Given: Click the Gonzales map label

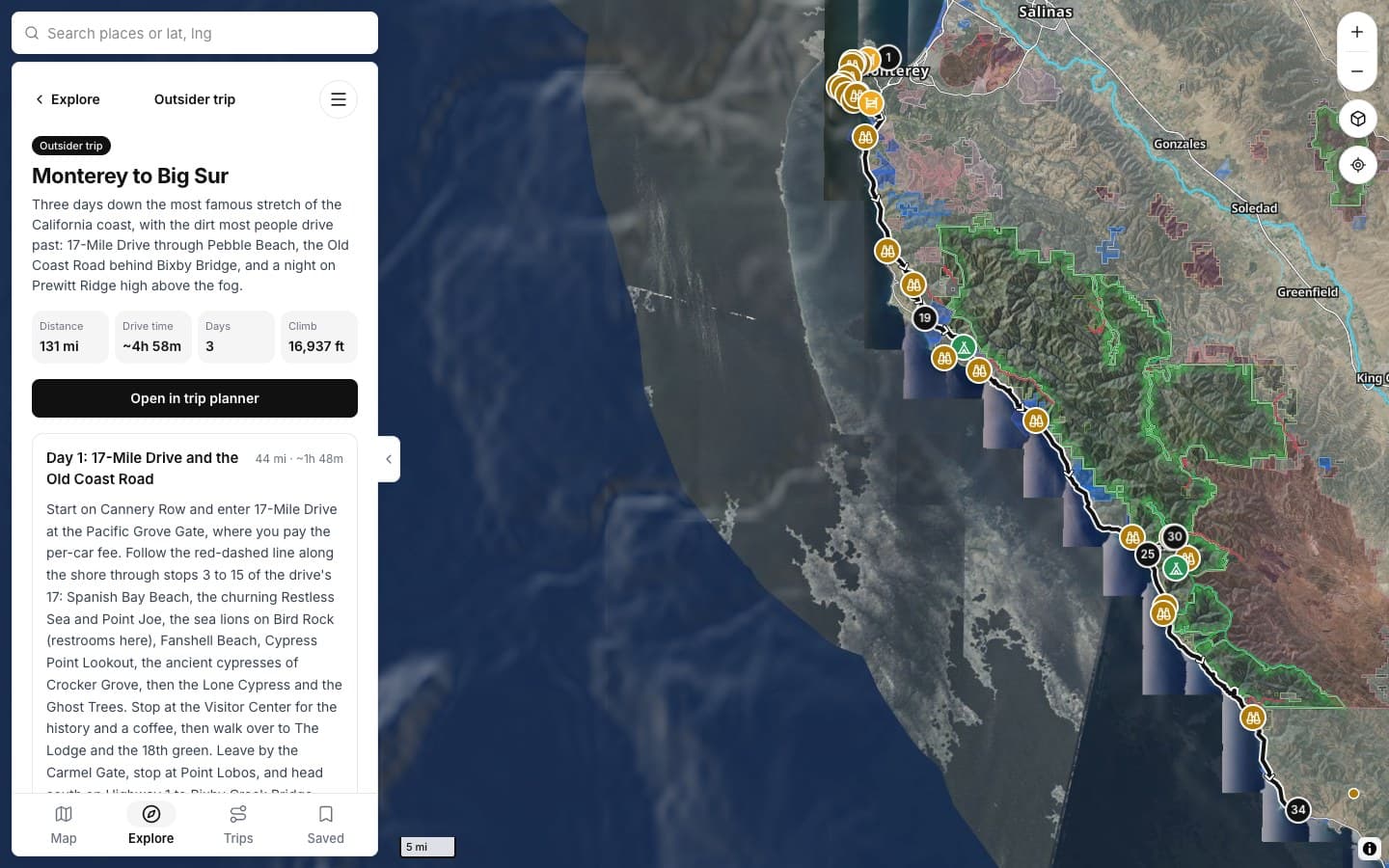Looking at the screenshot, I should click(x=1180, y=144).
